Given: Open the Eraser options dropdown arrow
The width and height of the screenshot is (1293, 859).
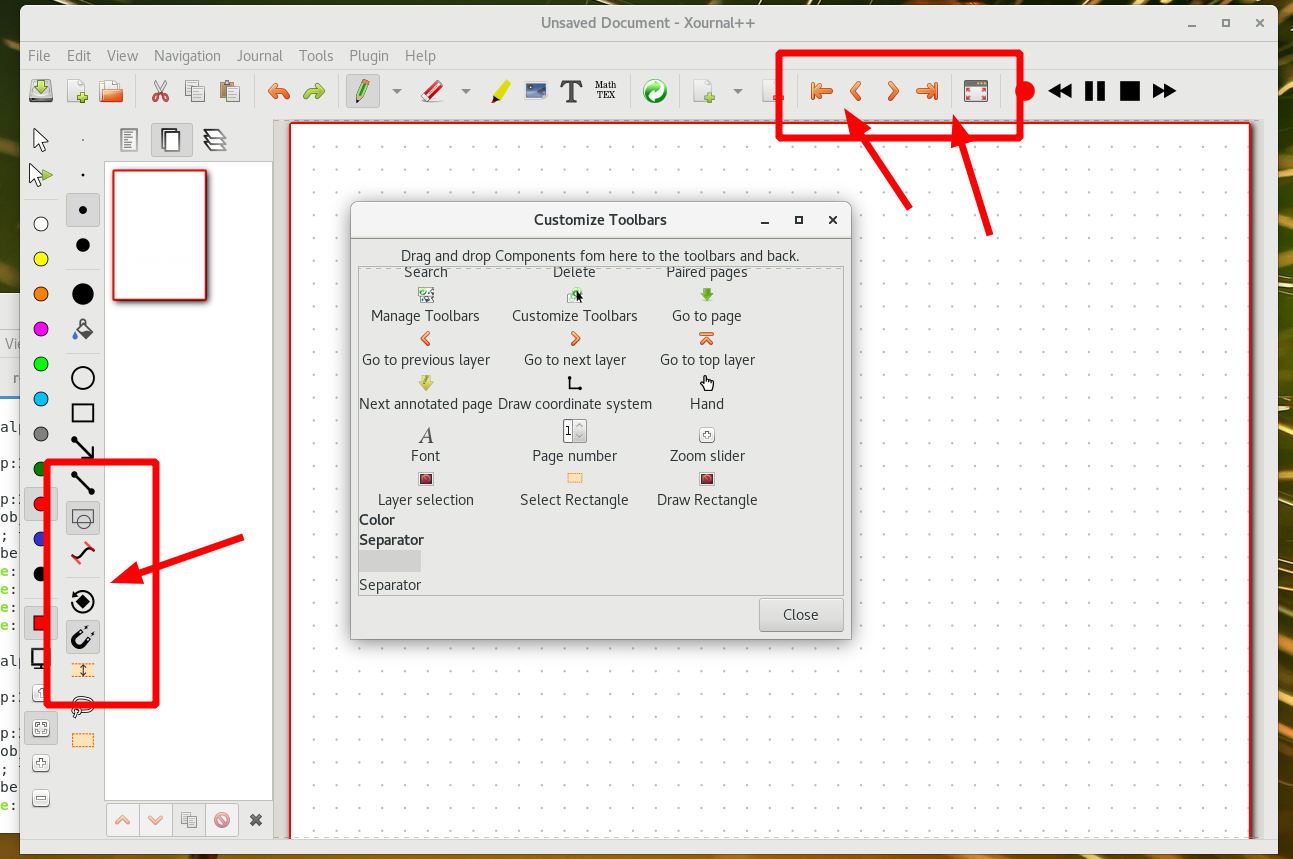Looking at the screenshot, I should click(x=466, y=91).
